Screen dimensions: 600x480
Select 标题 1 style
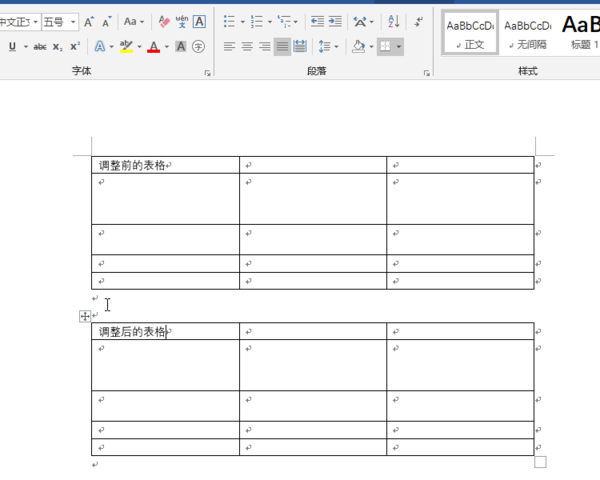(x=580, y=33)
